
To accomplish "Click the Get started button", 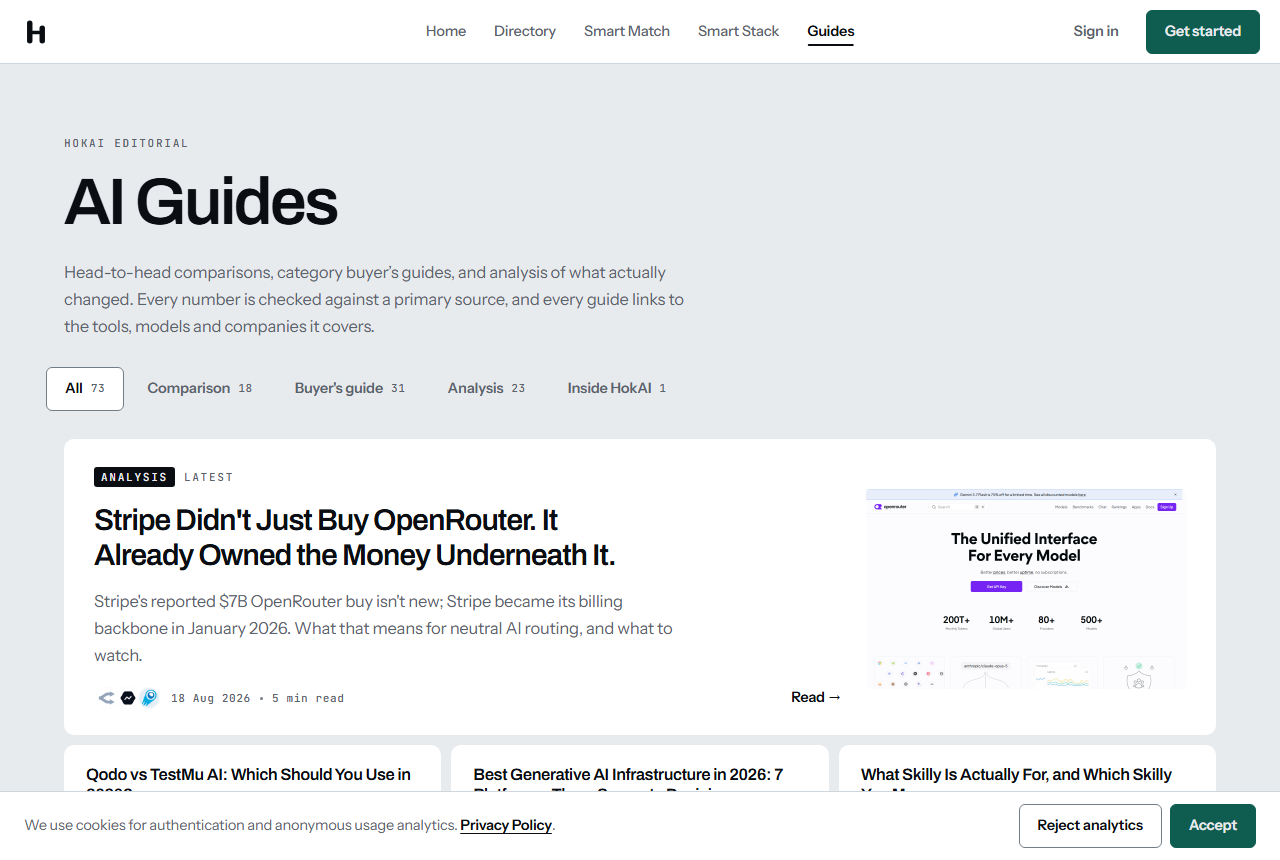I will coord(1203,32).
